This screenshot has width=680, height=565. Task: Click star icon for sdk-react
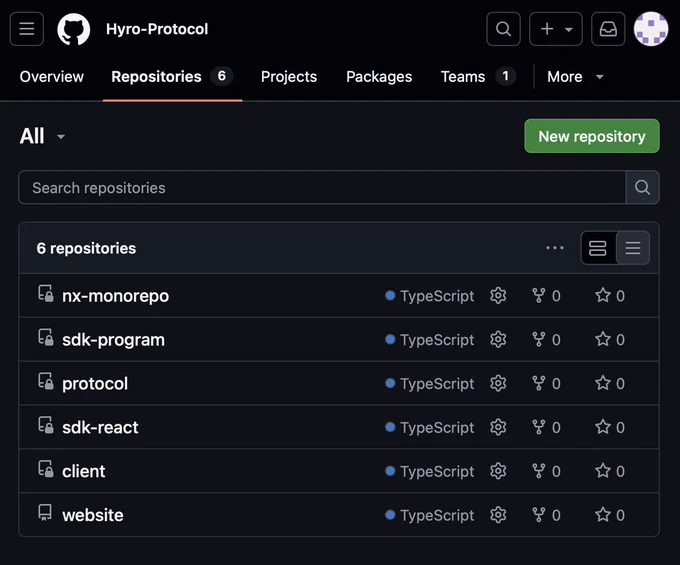click(603, 427)
